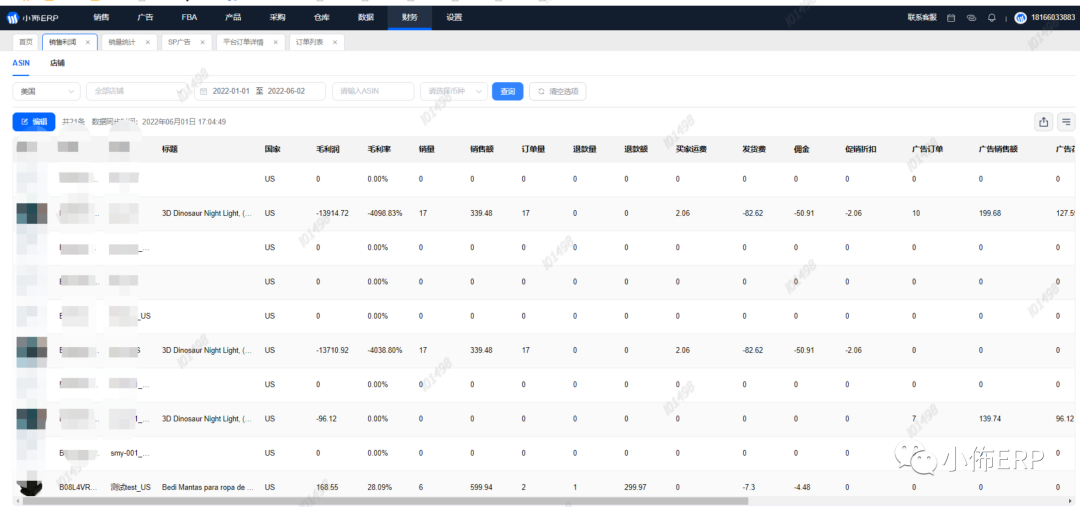Close the 订单列表 tab
Screen dimensions: 1080x507
(x=335, y=42)
